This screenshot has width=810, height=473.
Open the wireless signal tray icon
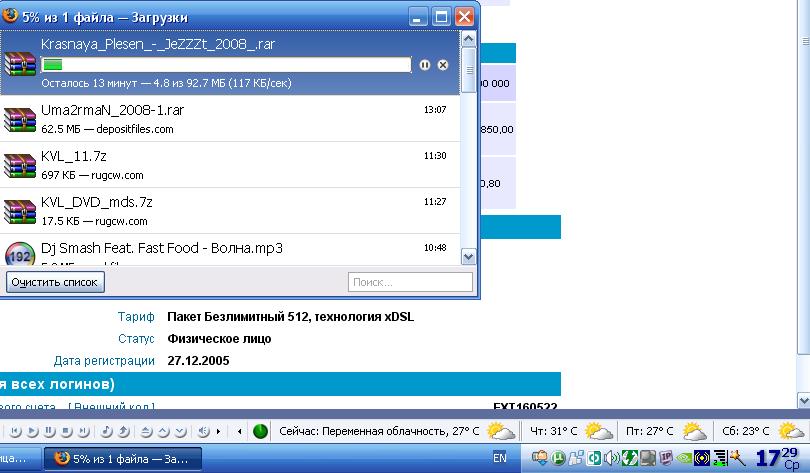702,458
